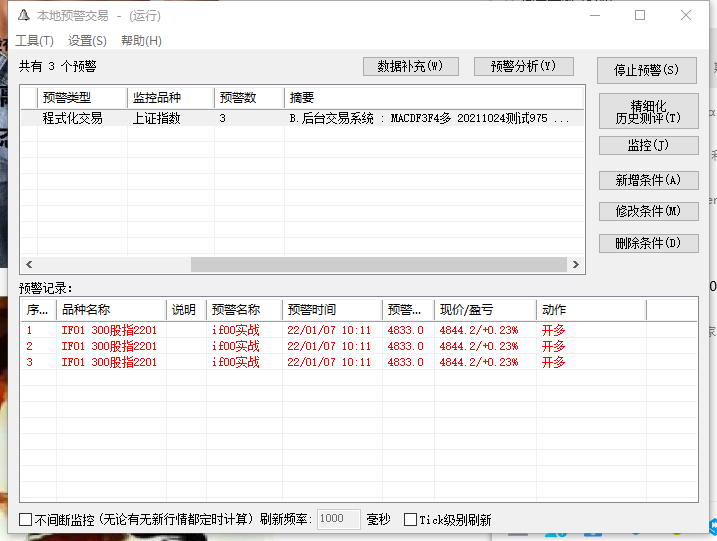Sort by the 预警时间 column header
The image size is (717, 541).
[330, 310]
